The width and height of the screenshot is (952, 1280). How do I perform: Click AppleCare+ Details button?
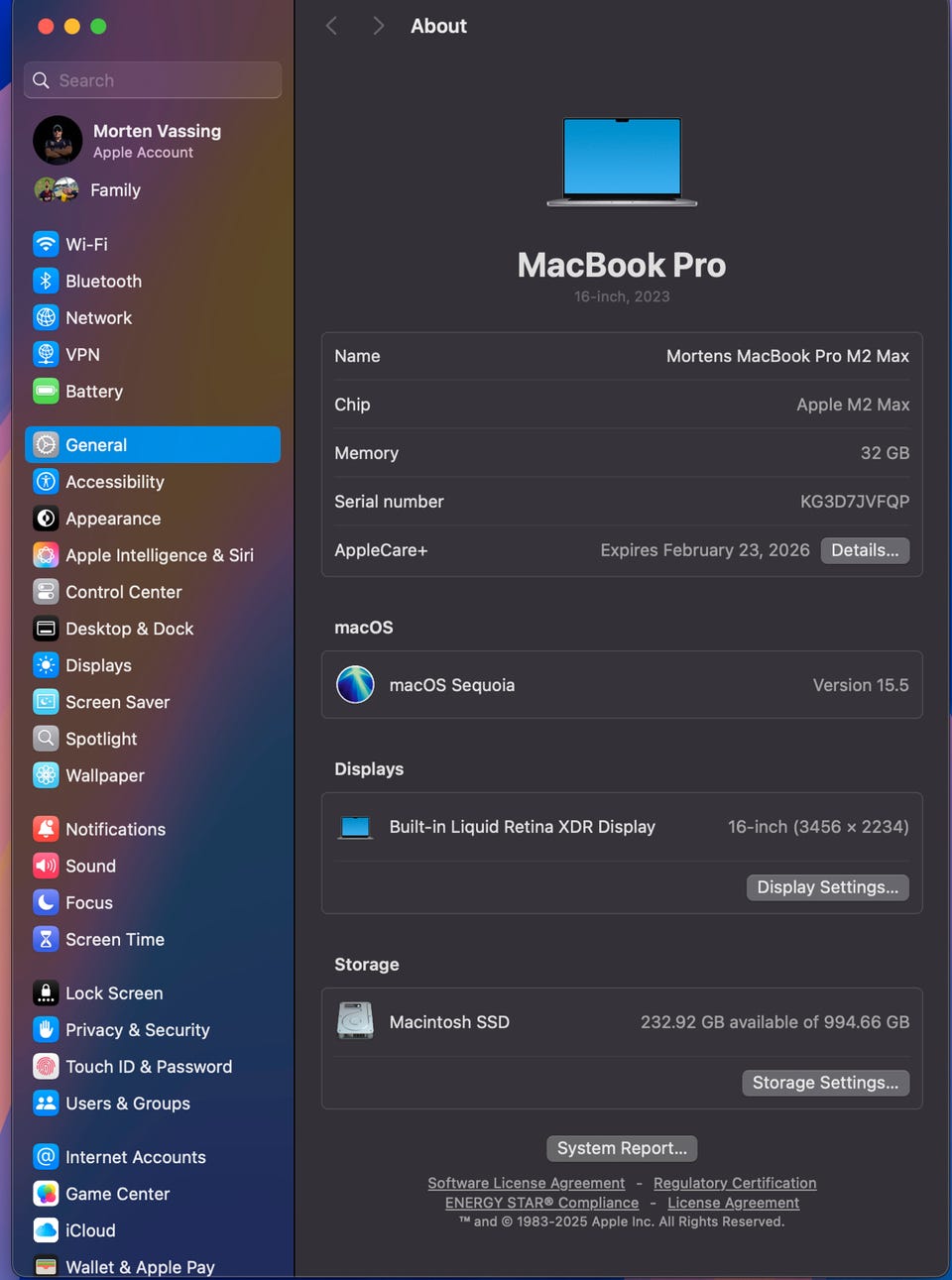pyautogui.click(x=865, y=550)
